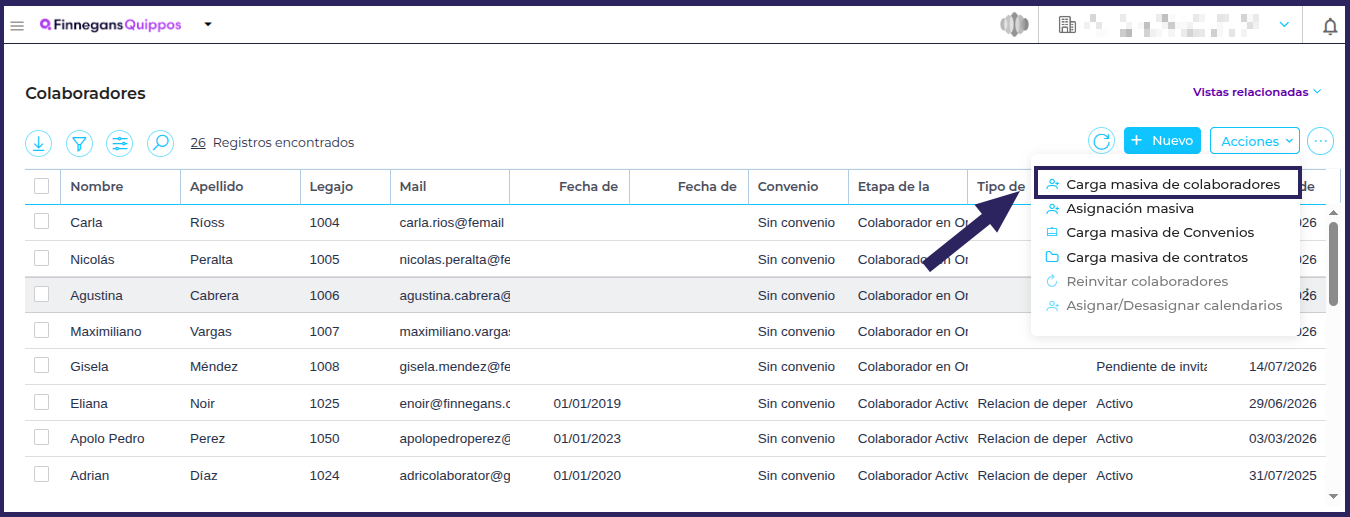The height and width of the screenshot is (517, 1350).
Task: Click the Díaz surname cell
Action: click(206, 475)
